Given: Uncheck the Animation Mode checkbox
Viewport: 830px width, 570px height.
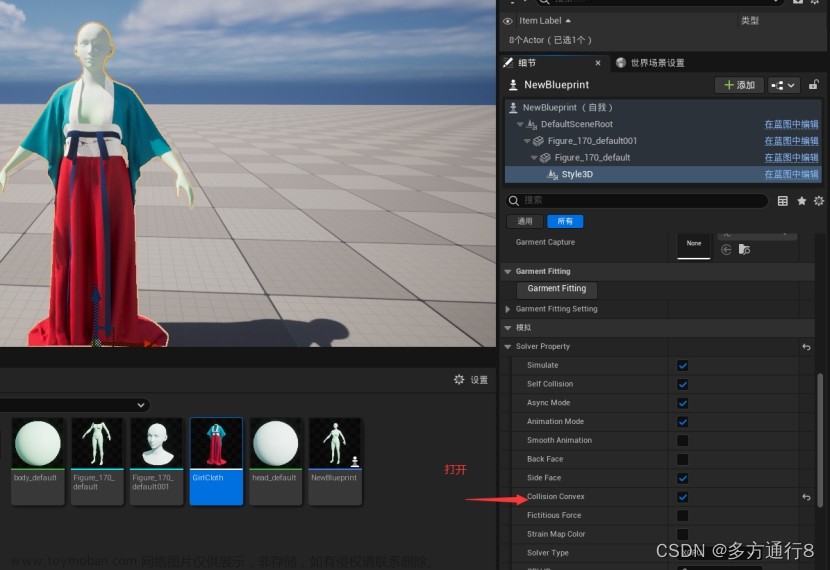Looking at the screenshot, I should point(683,422).
